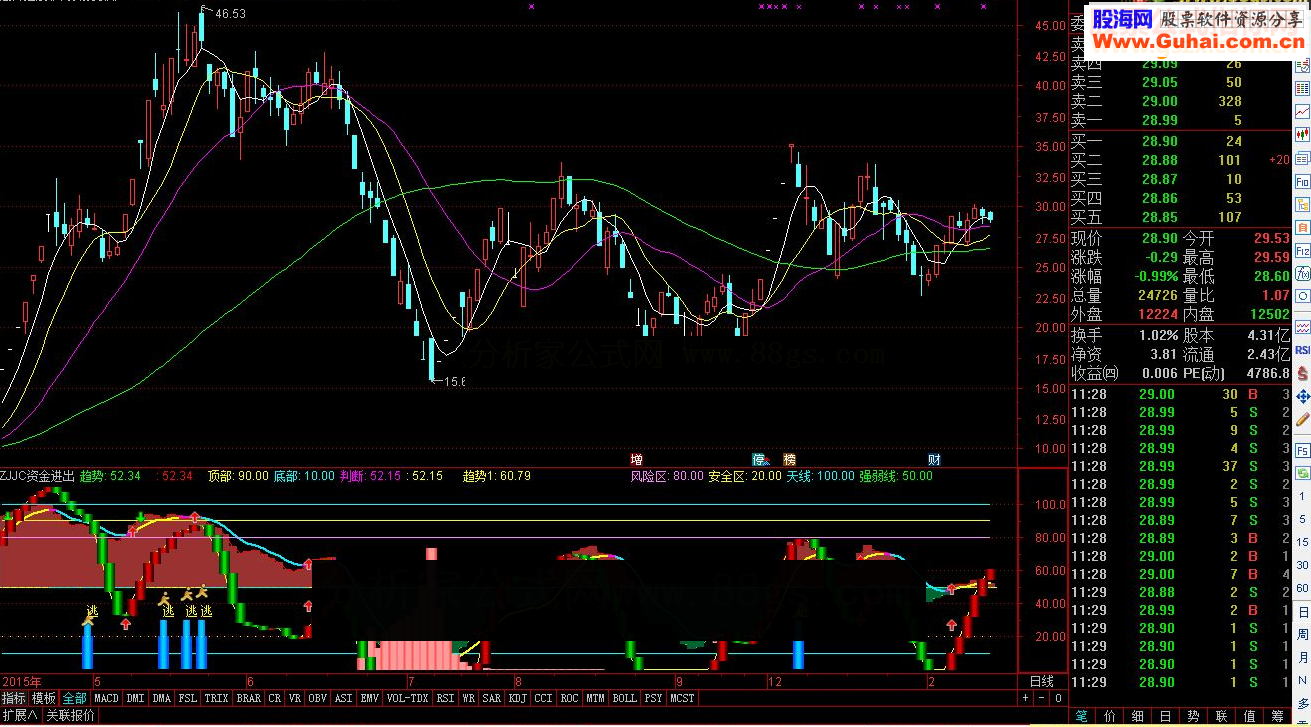Click the circle O sidebar icon

click(1302, 296)
